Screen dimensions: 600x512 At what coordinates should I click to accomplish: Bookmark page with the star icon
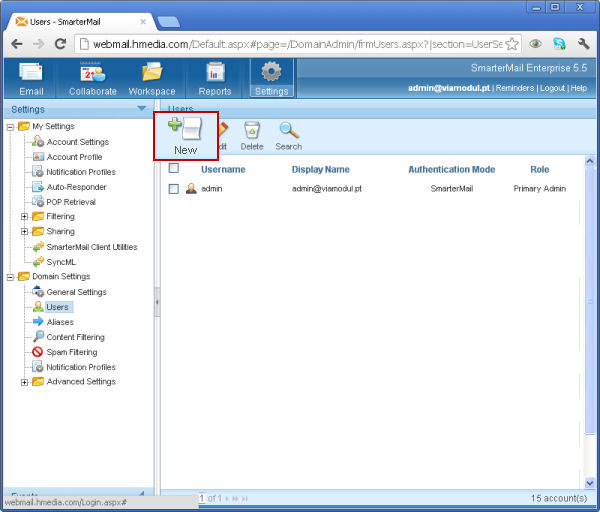pos(512,44)
